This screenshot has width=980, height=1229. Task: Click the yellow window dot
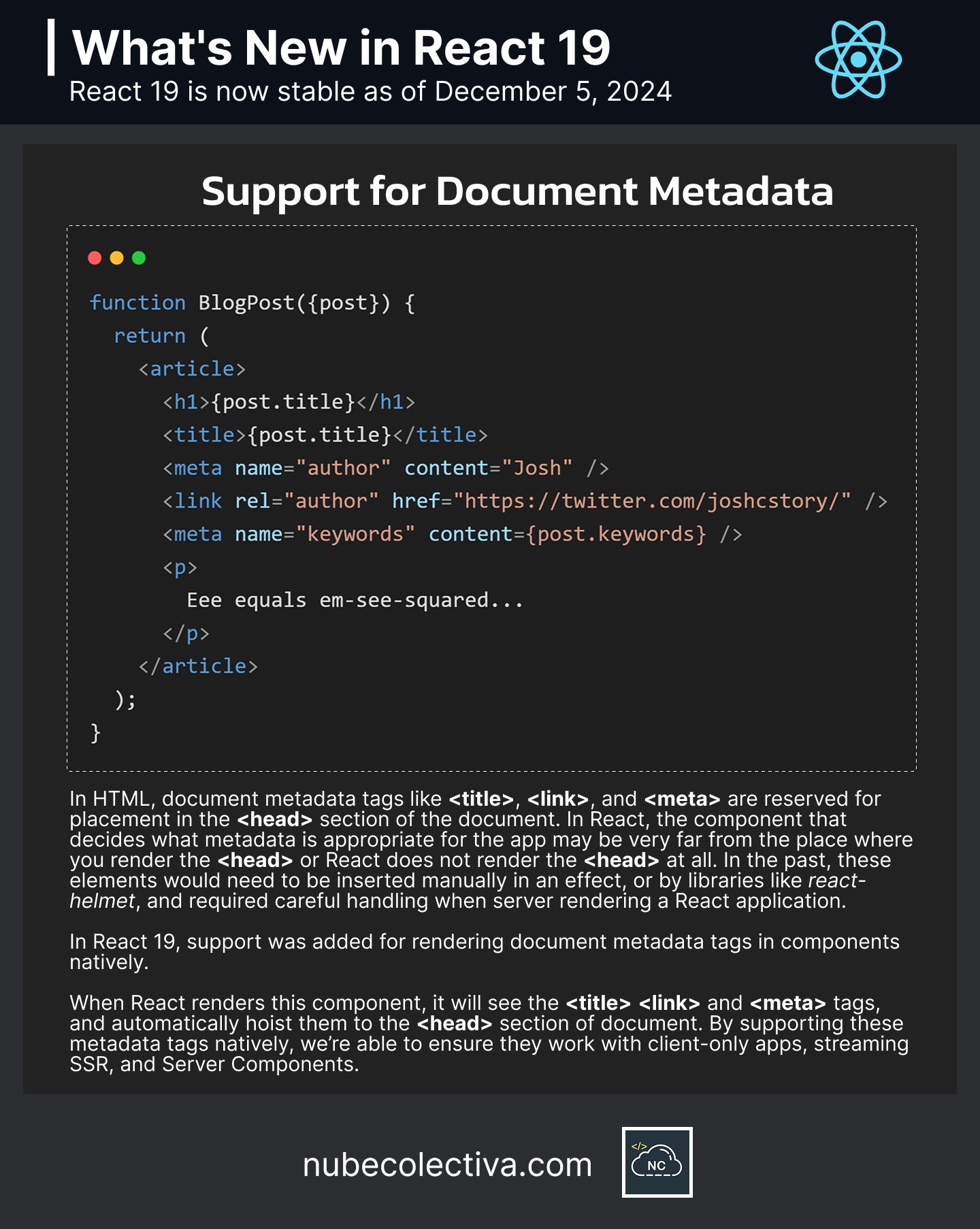[x=117, y=258]
